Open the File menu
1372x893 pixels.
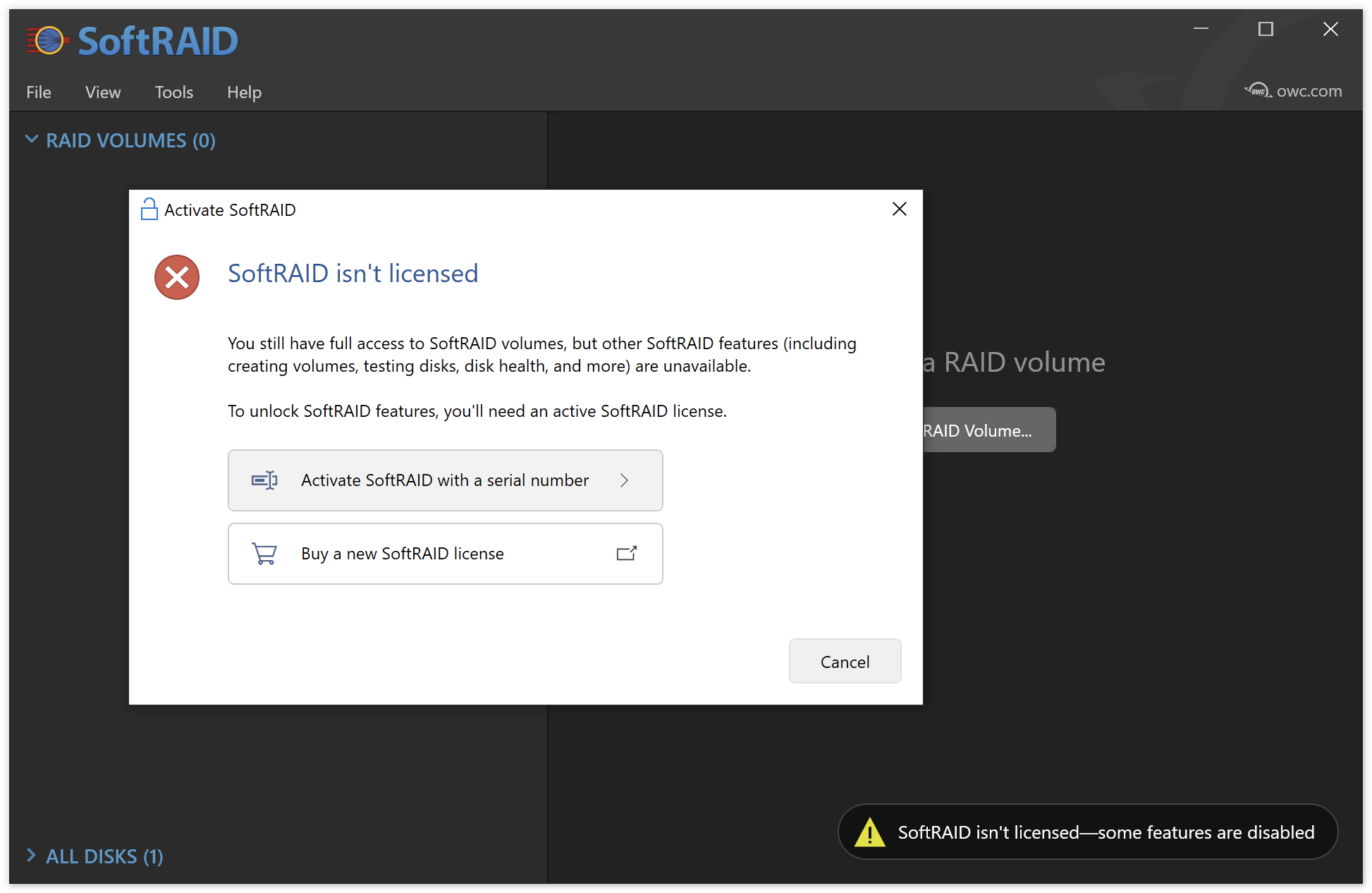[39, 92]
